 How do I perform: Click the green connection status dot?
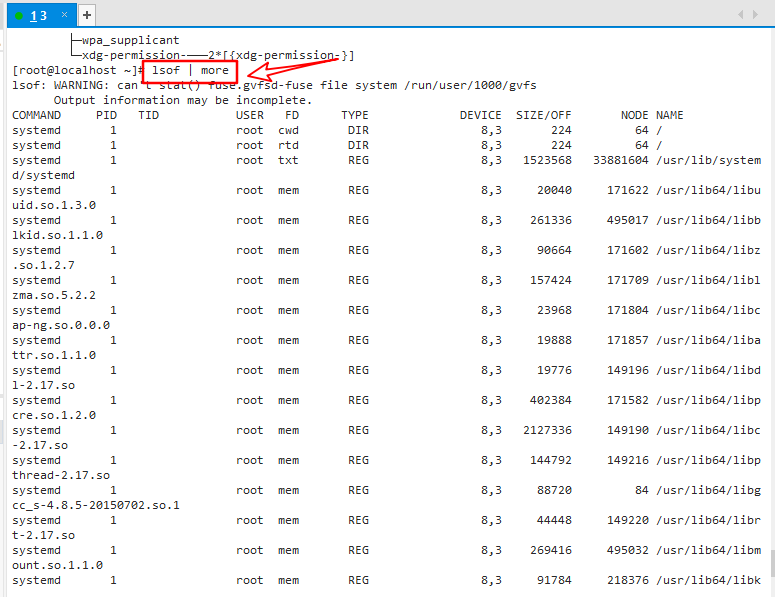(19, 16)
